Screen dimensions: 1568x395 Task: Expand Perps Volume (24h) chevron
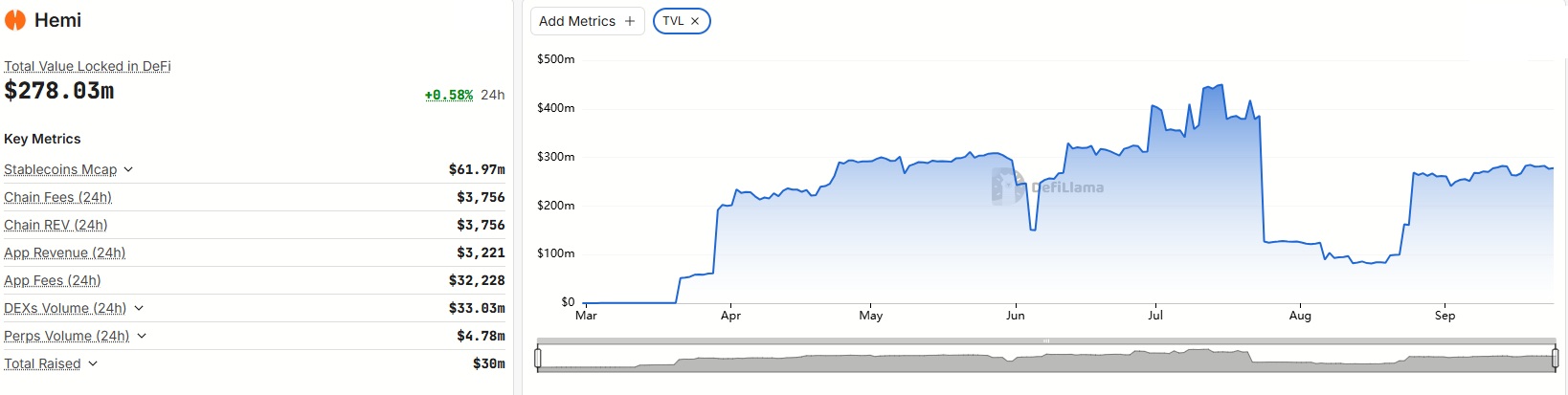(142, 336)
